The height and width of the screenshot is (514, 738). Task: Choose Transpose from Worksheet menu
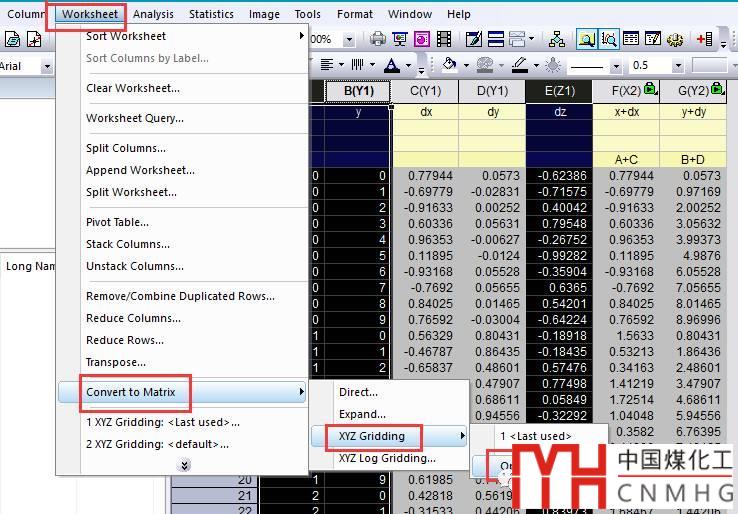click(x=117, y=362)
